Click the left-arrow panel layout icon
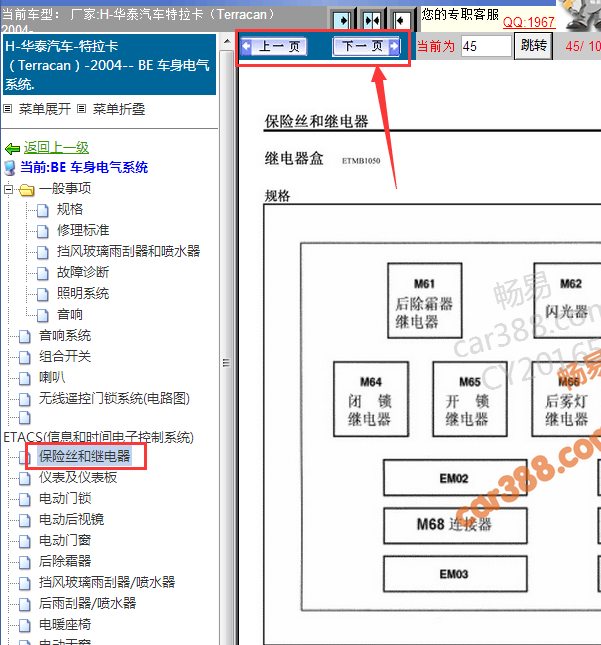This screenshot has height=645, width=601. coord(401,20)
